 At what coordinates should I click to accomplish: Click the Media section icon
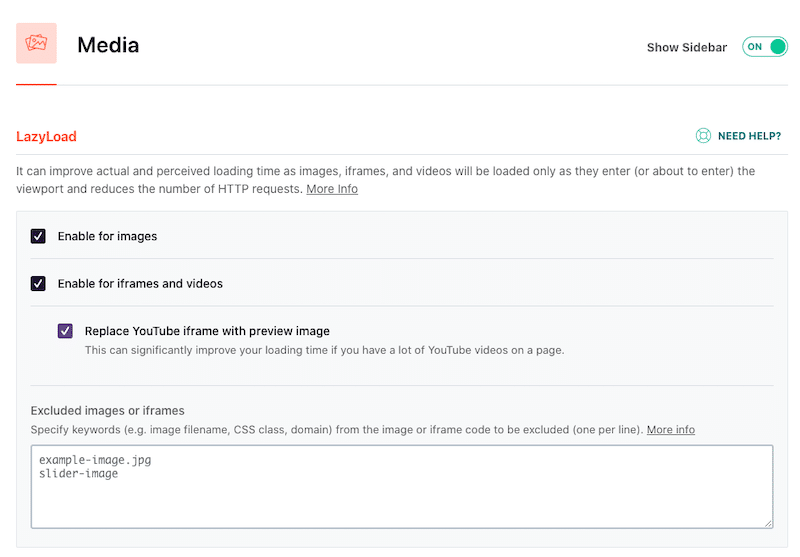pos(36,44)
